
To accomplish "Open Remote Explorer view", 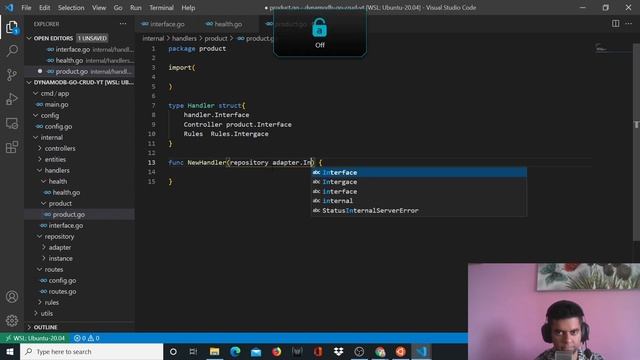I will pyautogui.click(x=12, y=123).
